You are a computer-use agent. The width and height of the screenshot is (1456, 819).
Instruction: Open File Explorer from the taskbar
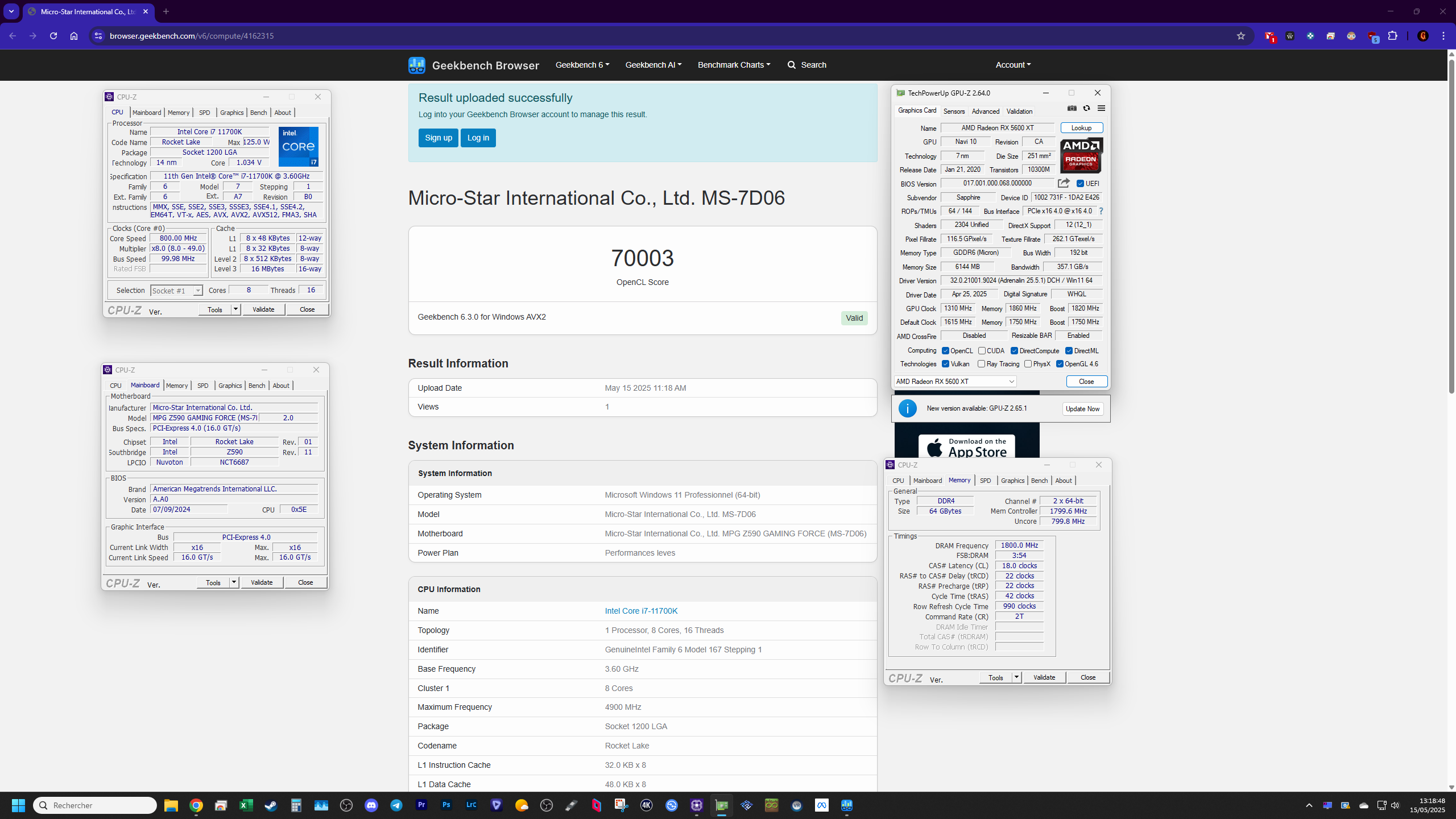click(171, 805)
